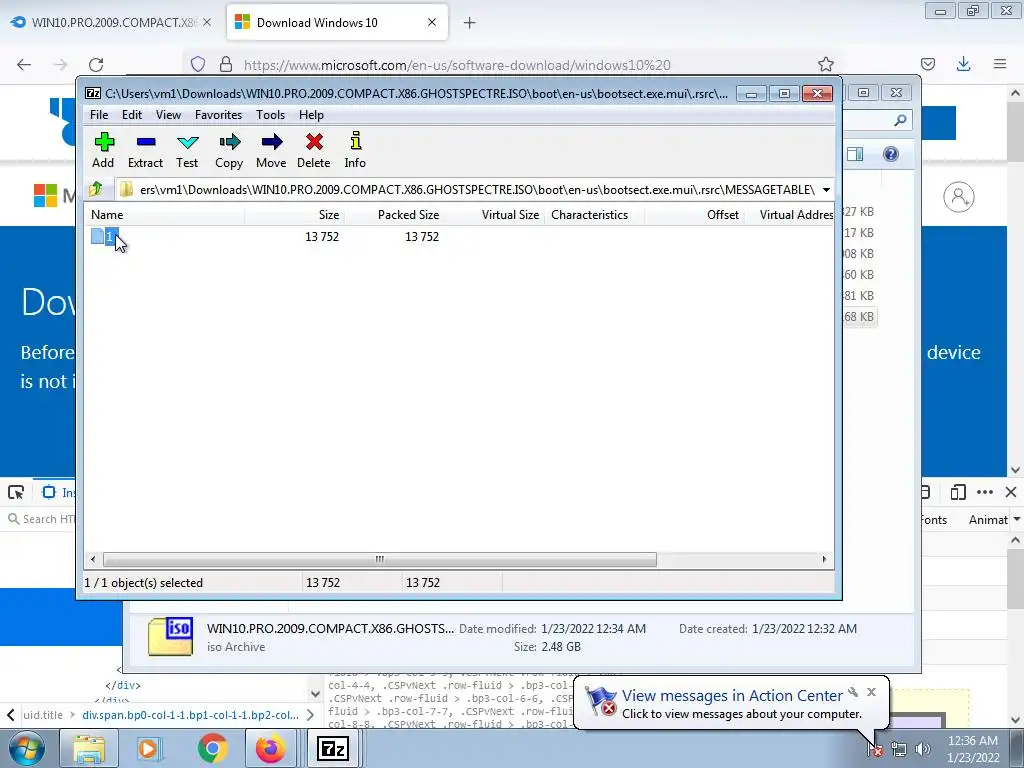The height and width of the screenshot is (768, 1024).
Task: Go up one folder level in 7-Zip
Action: tap(96, 189)
